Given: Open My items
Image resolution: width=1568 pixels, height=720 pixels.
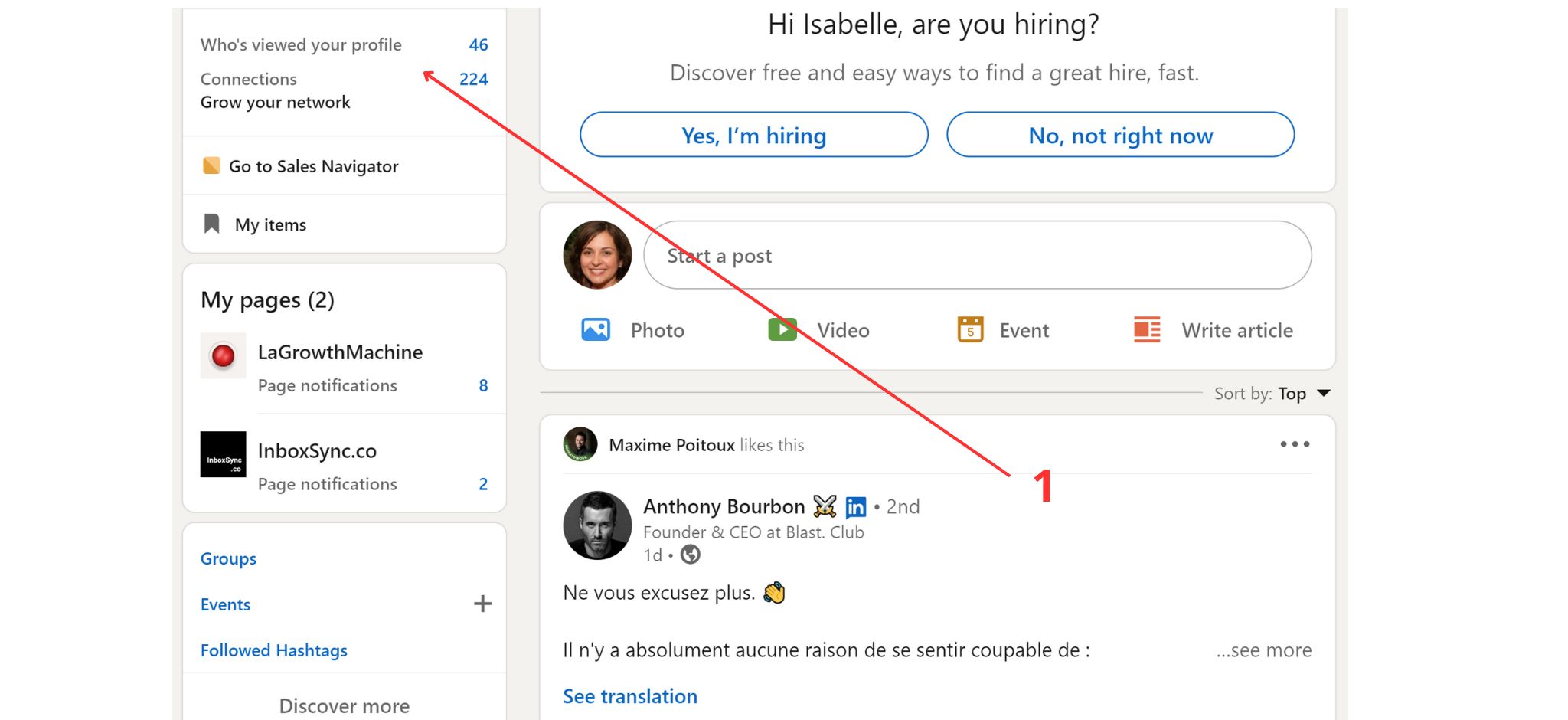Looking at the screenshot, I should pos(270,224).
